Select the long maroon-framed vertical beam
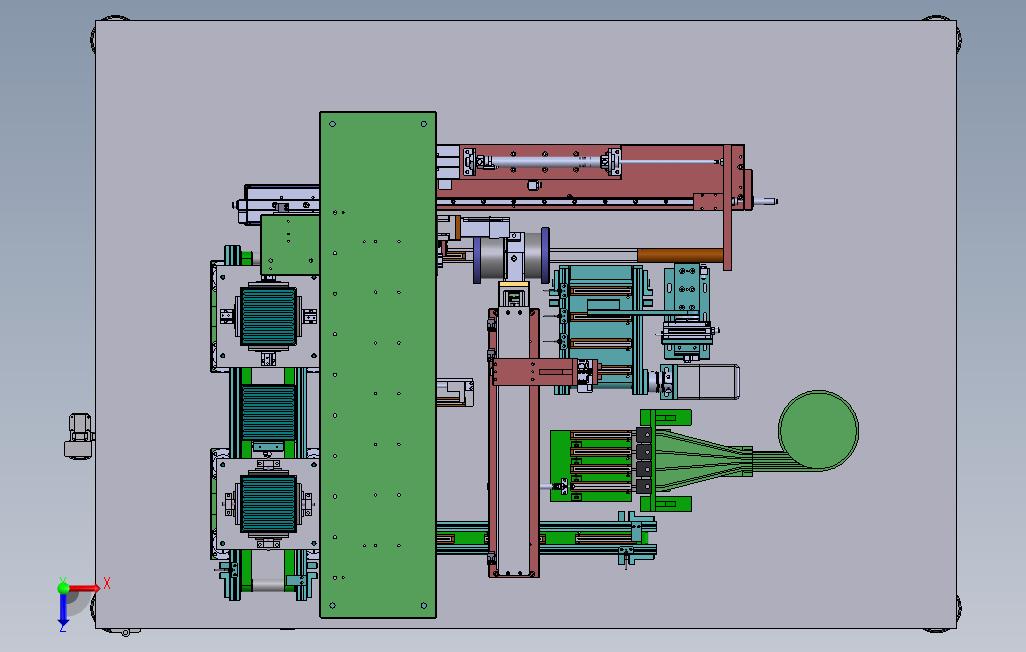Image resolution: width=1026 pixels, height=652 pixels. pos(514,443)
